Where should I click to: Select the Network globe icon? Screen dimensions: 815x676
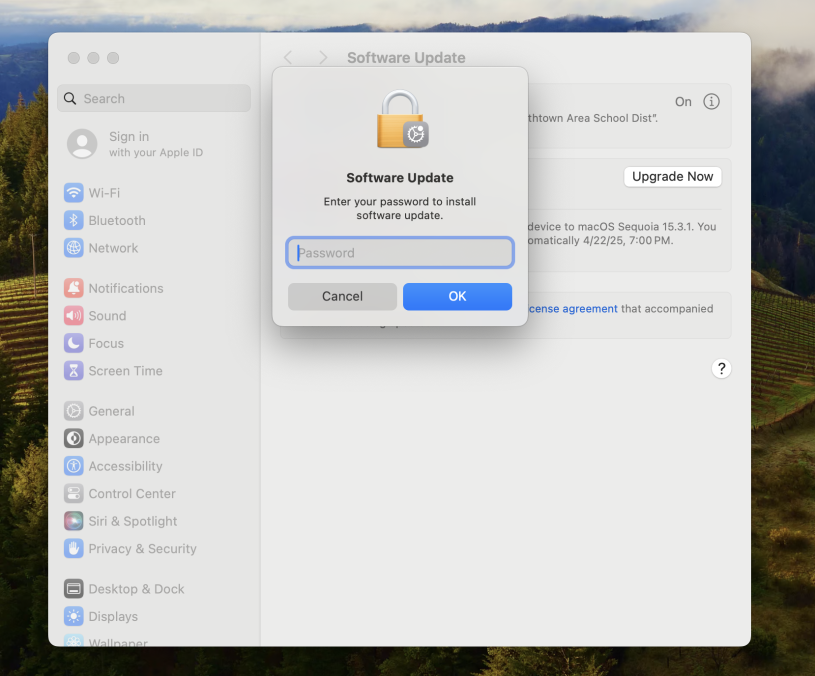[73, 248]
